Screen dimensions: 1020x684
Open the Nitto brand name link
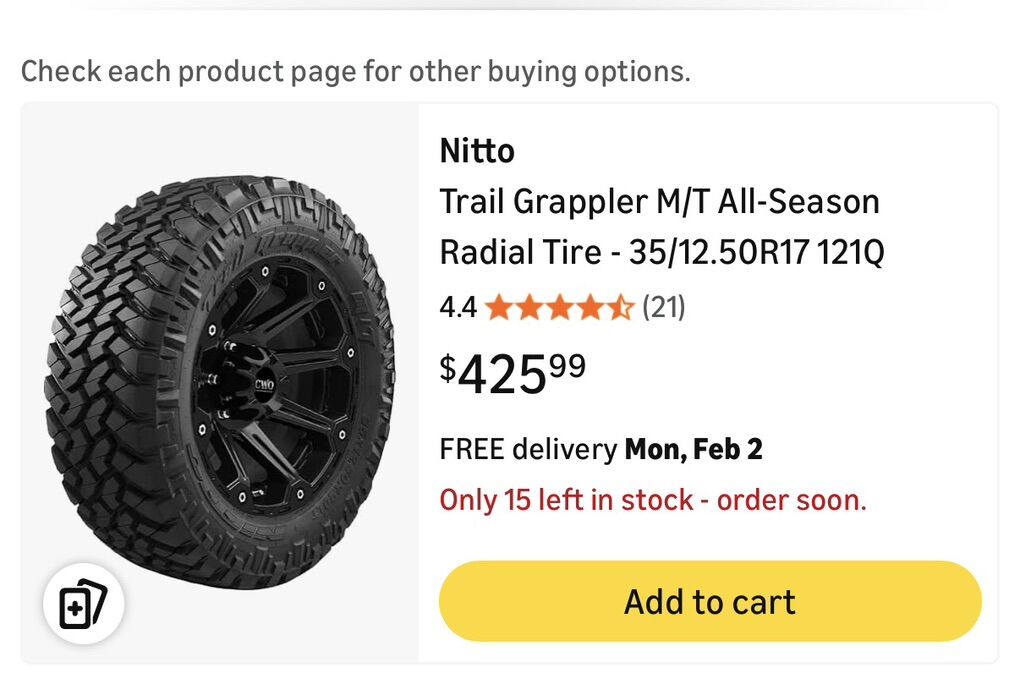[477, 151]
